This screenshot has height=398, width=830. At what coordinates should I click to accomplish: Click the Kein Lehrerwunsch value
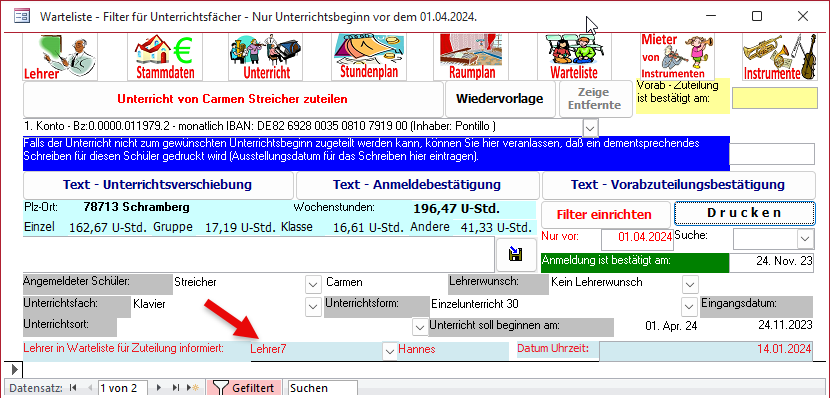597,282
